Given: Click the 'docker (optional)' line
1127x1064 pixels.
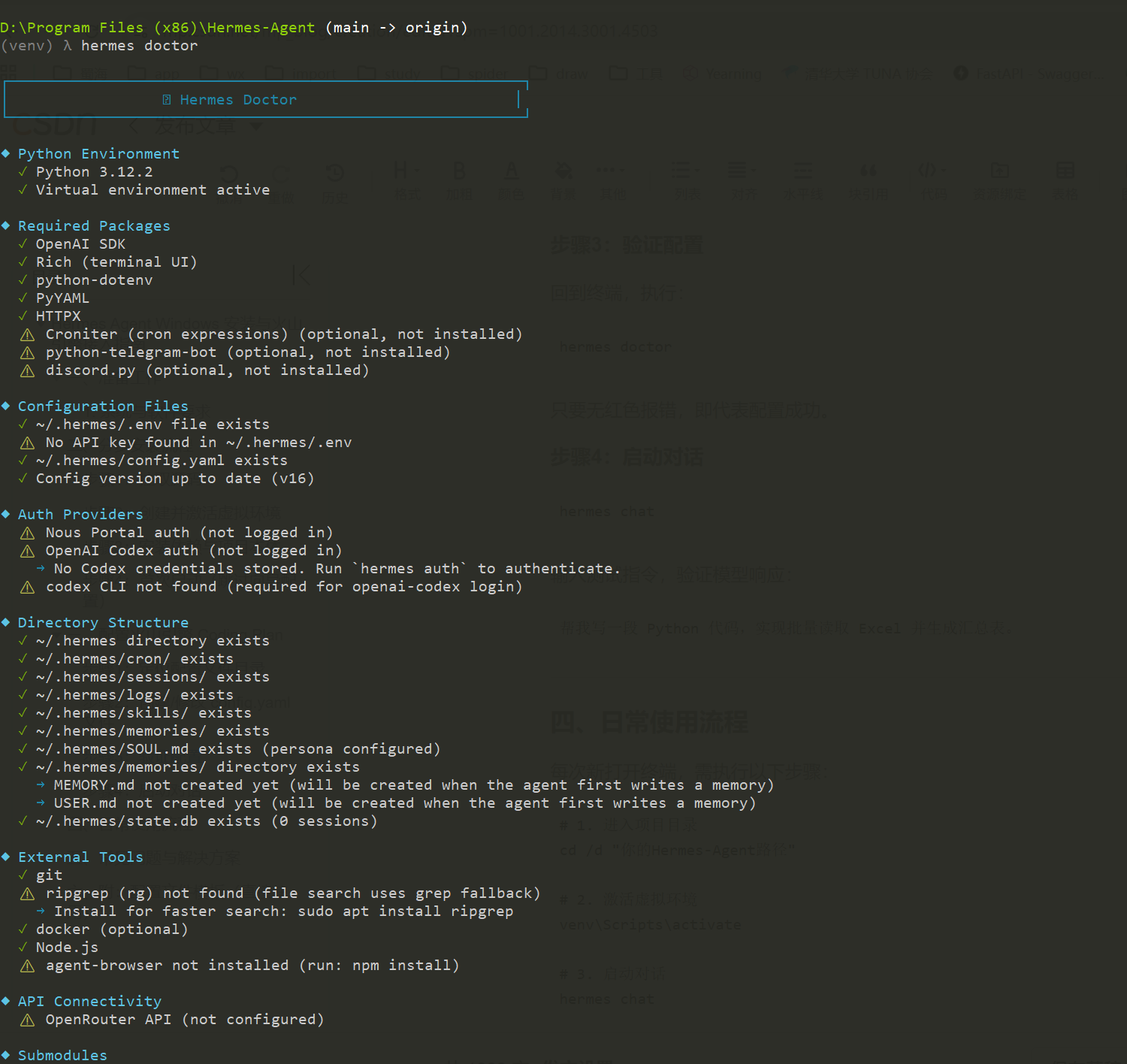Looking at the screenshot, I should click(x=112, y=929).
